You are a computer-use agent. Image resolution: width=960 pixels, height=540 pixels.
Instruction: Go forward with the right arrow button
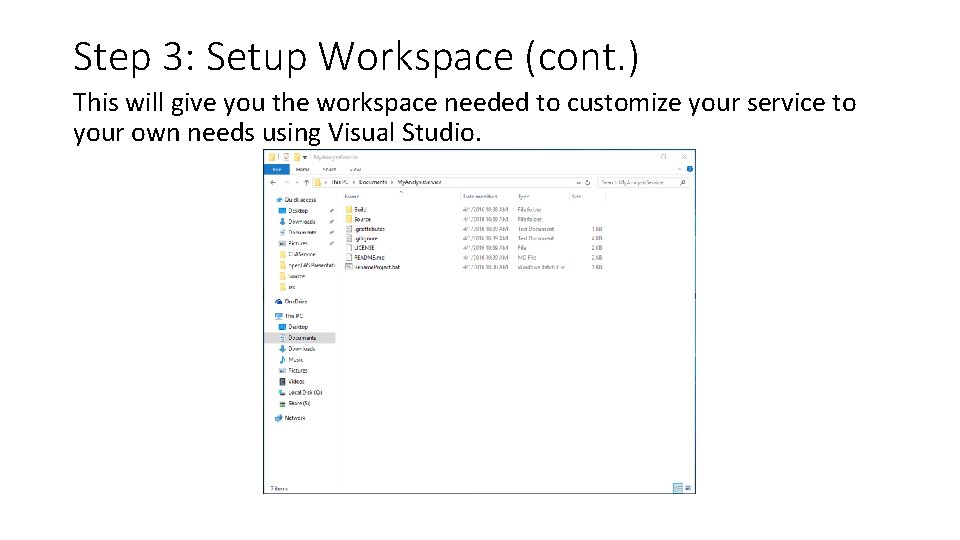[x=285, y=182]
